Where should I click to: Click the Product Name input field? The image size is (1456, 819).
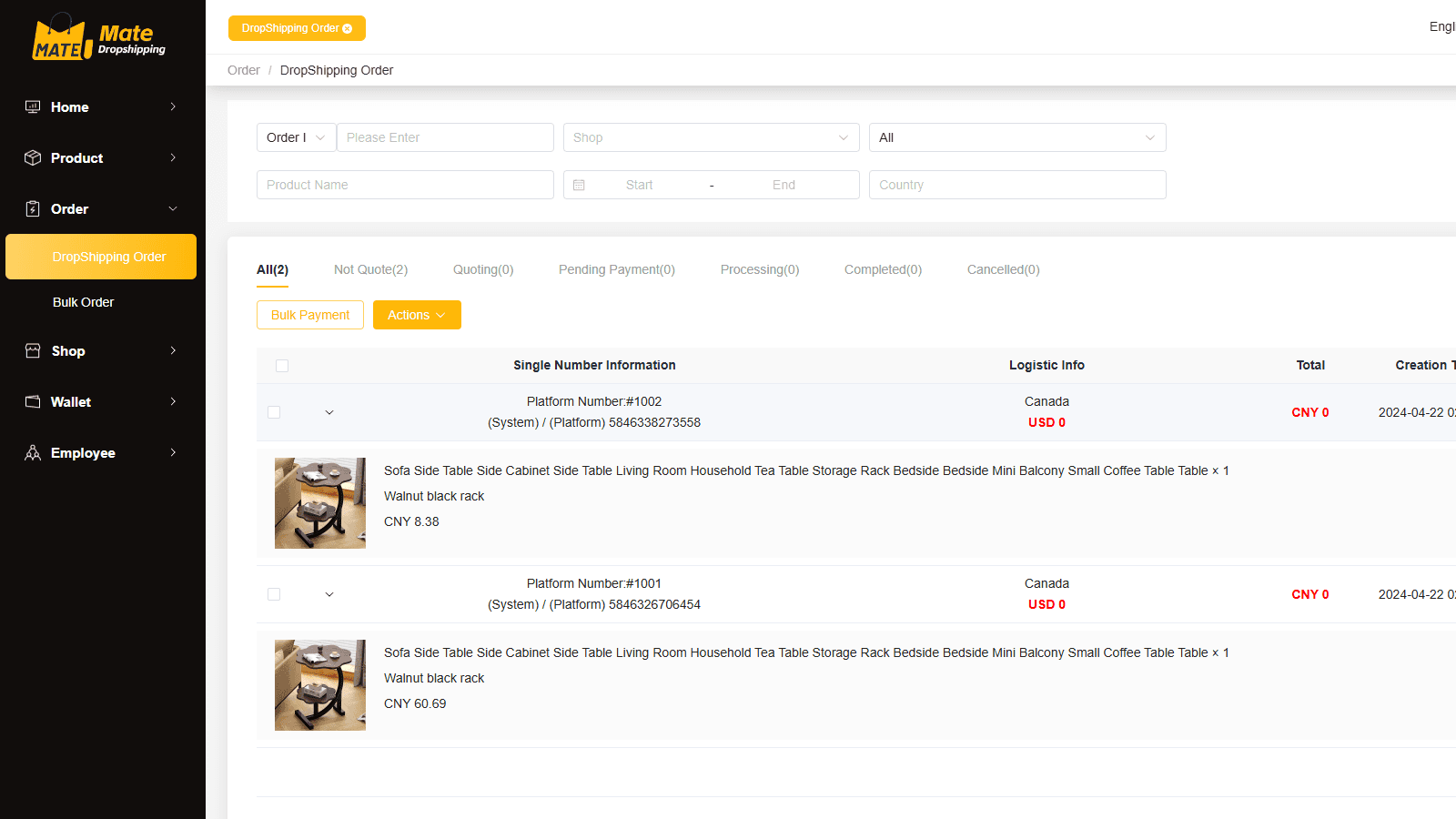[x=405, y=185]
